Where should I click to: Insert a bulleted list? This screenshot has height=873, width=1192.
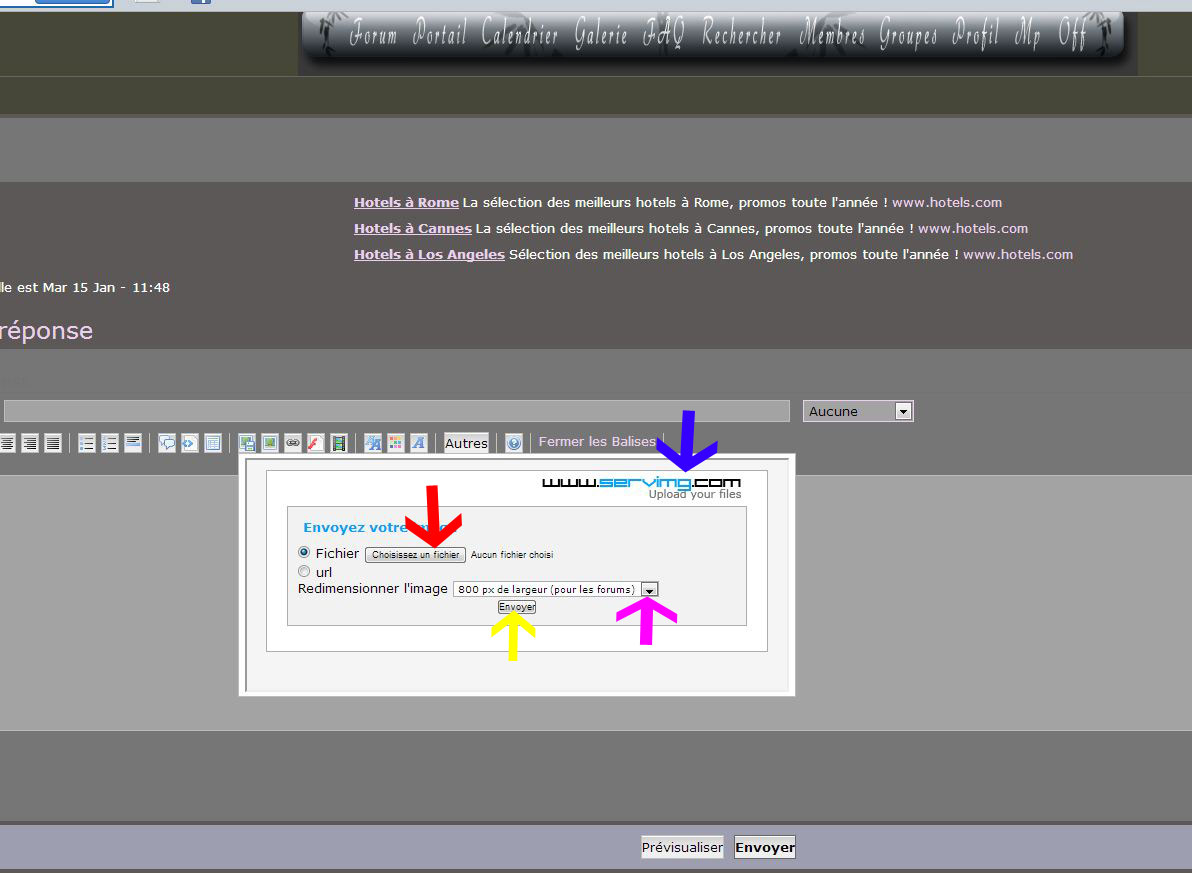point(87,443)
